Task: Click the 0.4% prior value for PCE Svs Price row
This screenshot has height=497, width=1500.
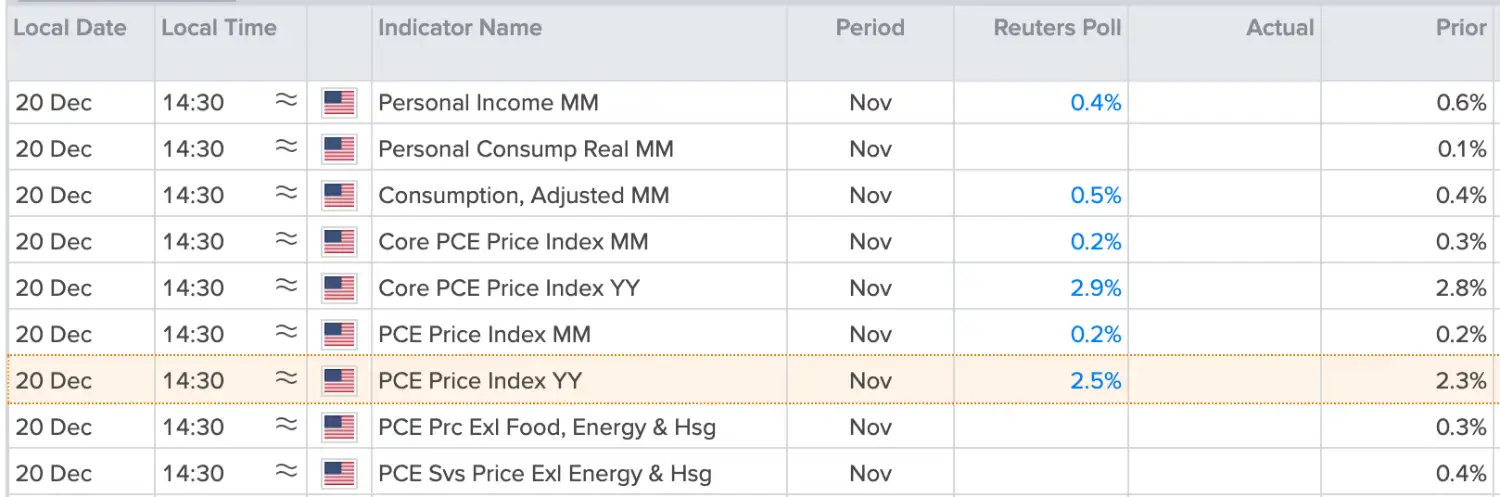Action: coord(1462,473)
